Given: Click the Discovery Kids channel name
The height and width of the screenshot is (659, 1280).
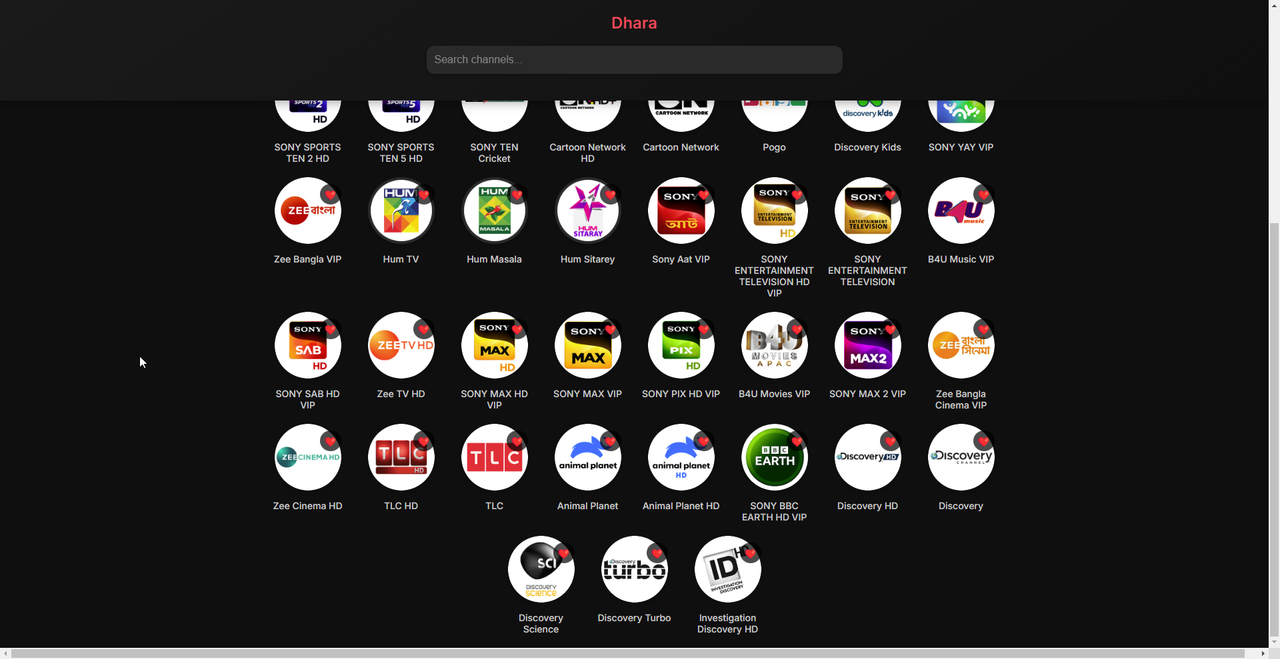Looking at the screenshot, I should [868, 147].
